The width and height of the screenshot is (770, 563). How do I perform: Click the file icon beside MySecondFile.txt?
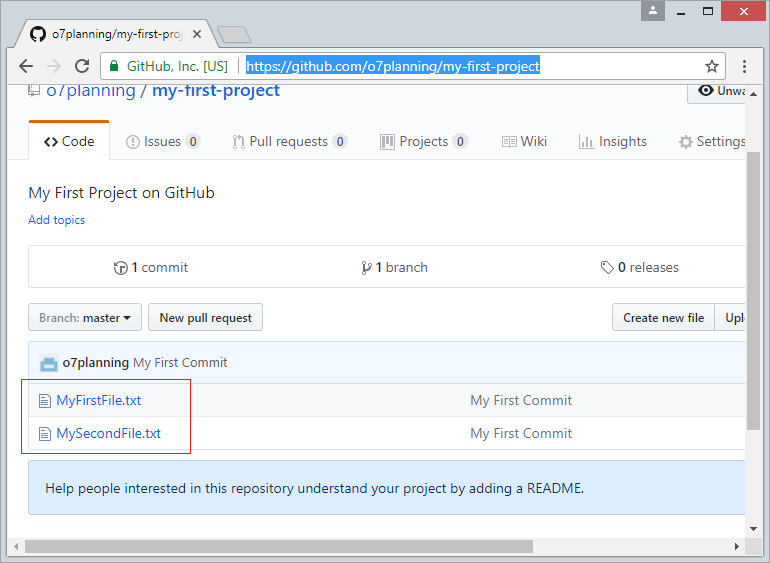tap(45, 434)
